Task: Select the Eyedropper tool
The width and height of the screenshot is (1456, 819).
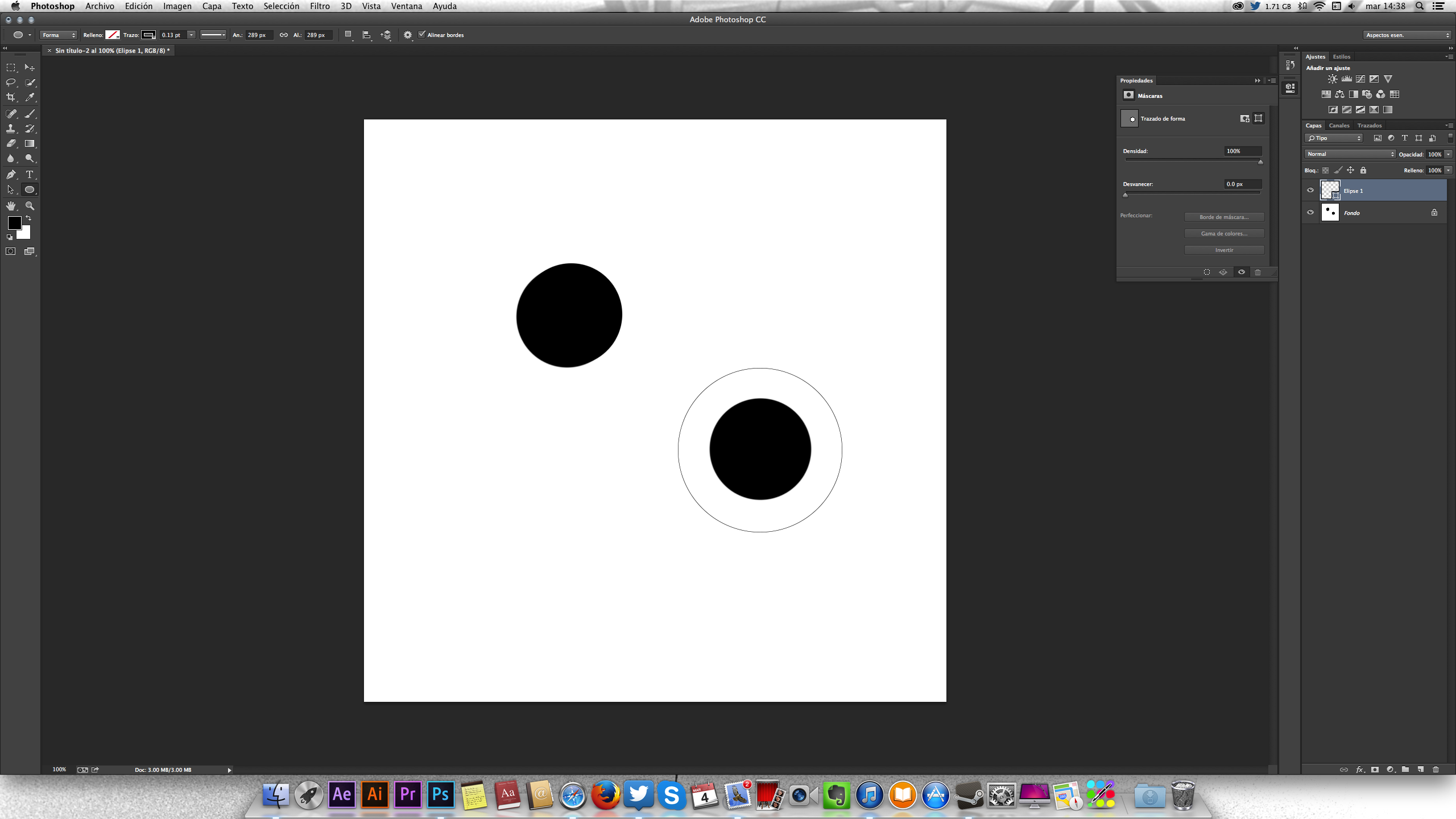Action: [30, 98]
